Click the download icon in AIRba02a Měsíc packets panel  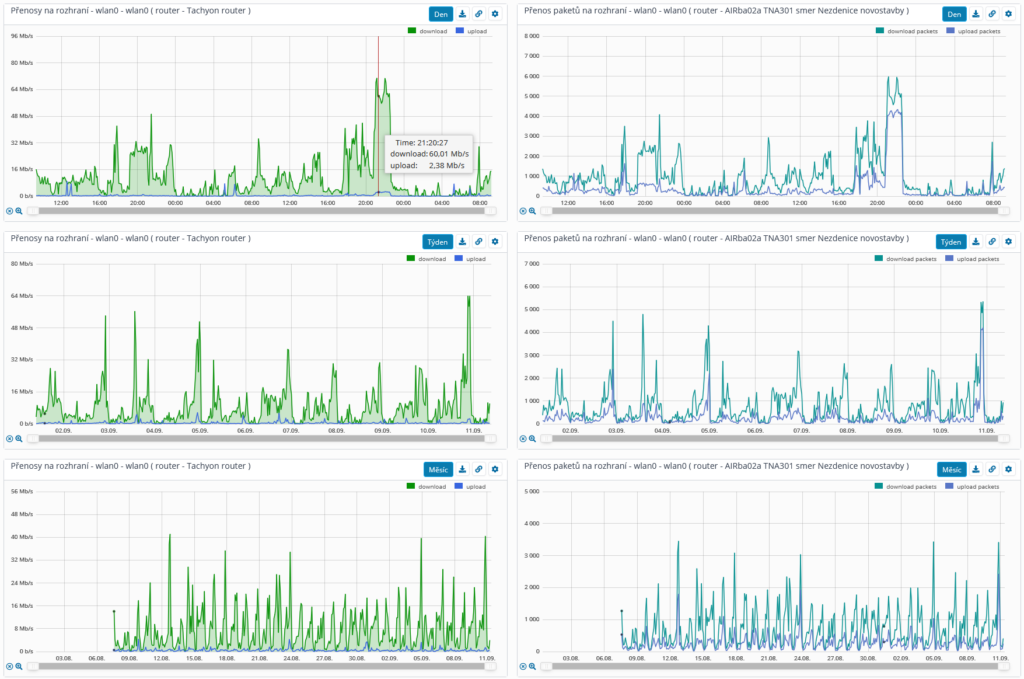[976, 469]
